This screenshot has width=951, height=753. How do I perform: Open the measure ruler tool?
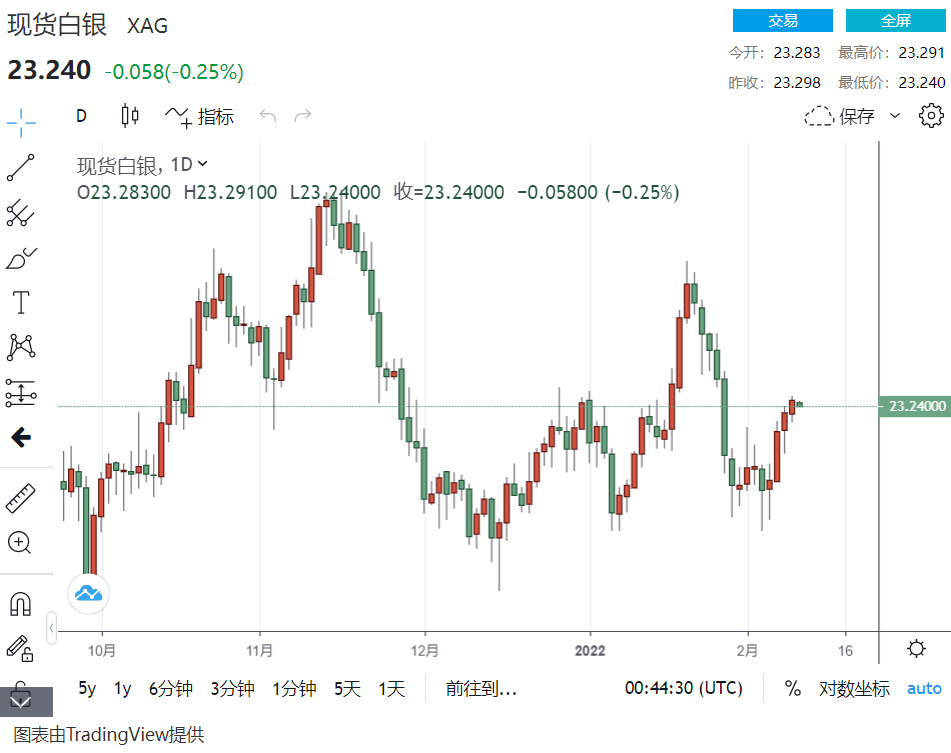pos(21,497)
